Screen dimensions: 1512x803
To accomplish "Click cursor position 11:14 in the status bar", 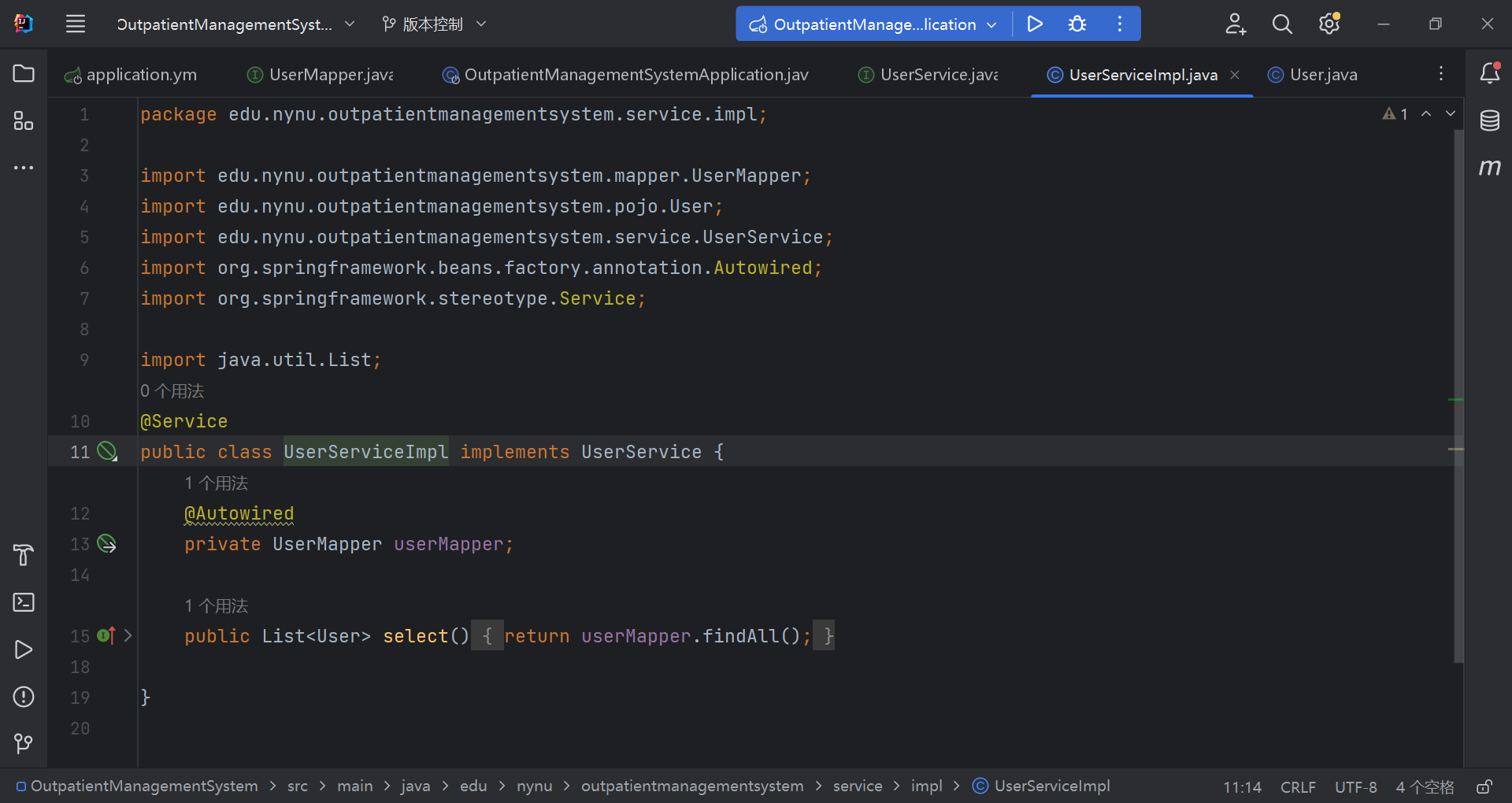I will coord(1242,787).
